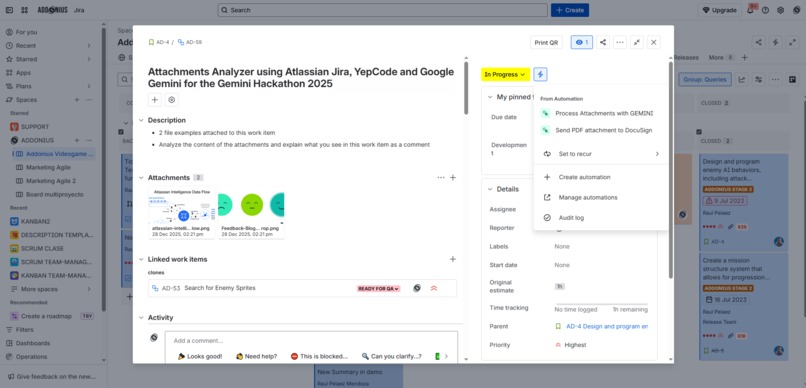Open the Audit log menu entry
This screenshot has height=388, width=806.
[x=601, y=218]
